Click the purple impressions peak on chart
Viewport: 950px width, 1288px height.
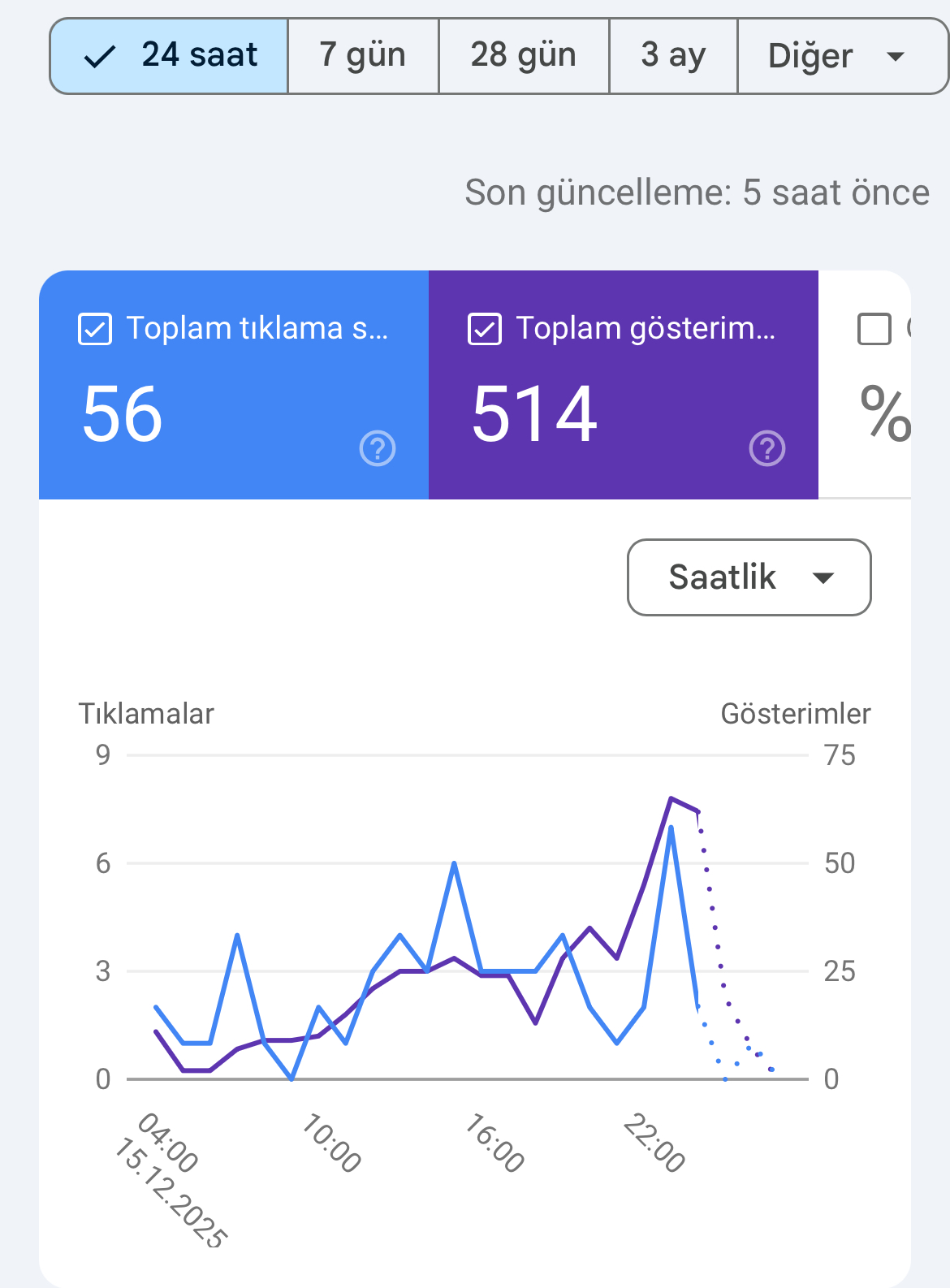point(671,798)
